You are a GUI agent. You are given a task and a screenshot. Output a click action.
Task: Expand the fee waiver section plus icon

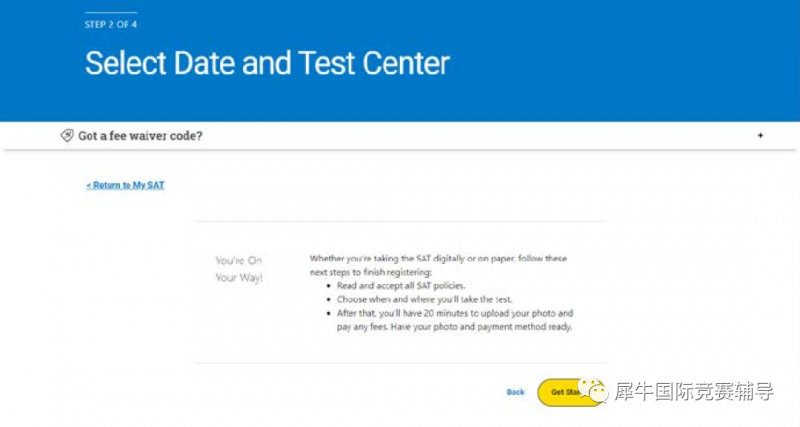coord(760,135)
